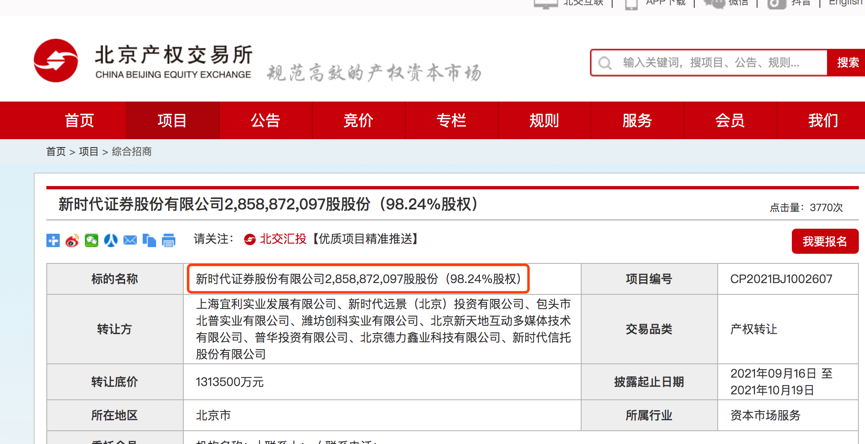Click the Beijing Equity Exchange logo
Viewport: 865px width, 444px height.
point(142,61)
